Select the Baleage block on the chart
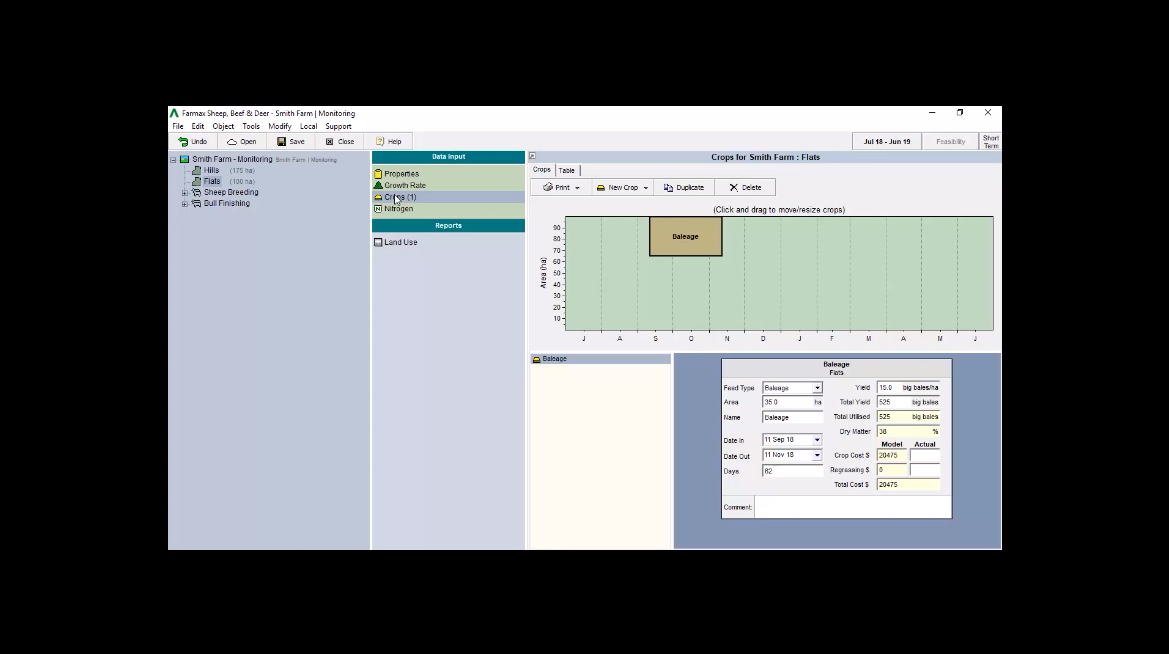Viewport: 1169px width, 654px height. [685, 236]
